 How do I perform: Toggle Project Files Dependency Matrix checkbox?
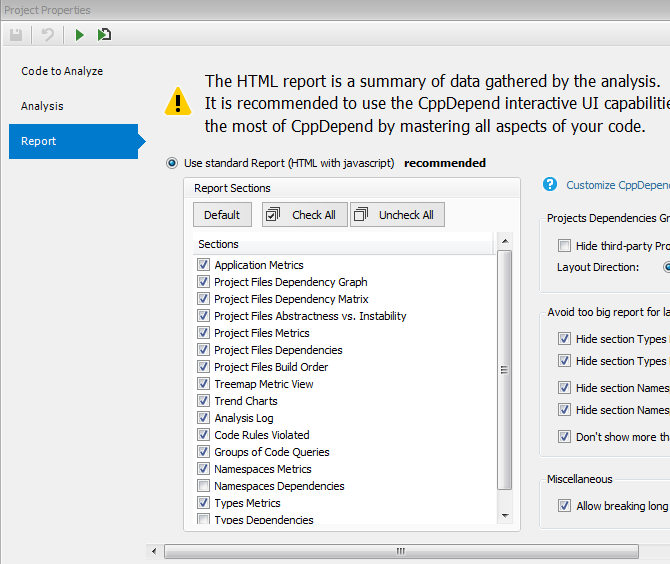(203, 299)
